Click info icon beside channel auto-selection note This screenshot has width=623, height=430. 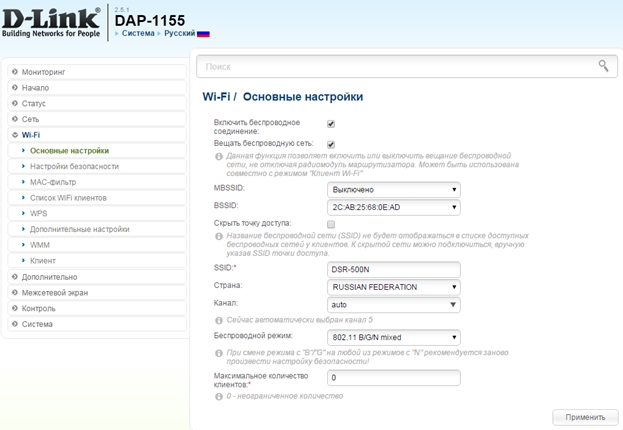pos(219,320)
